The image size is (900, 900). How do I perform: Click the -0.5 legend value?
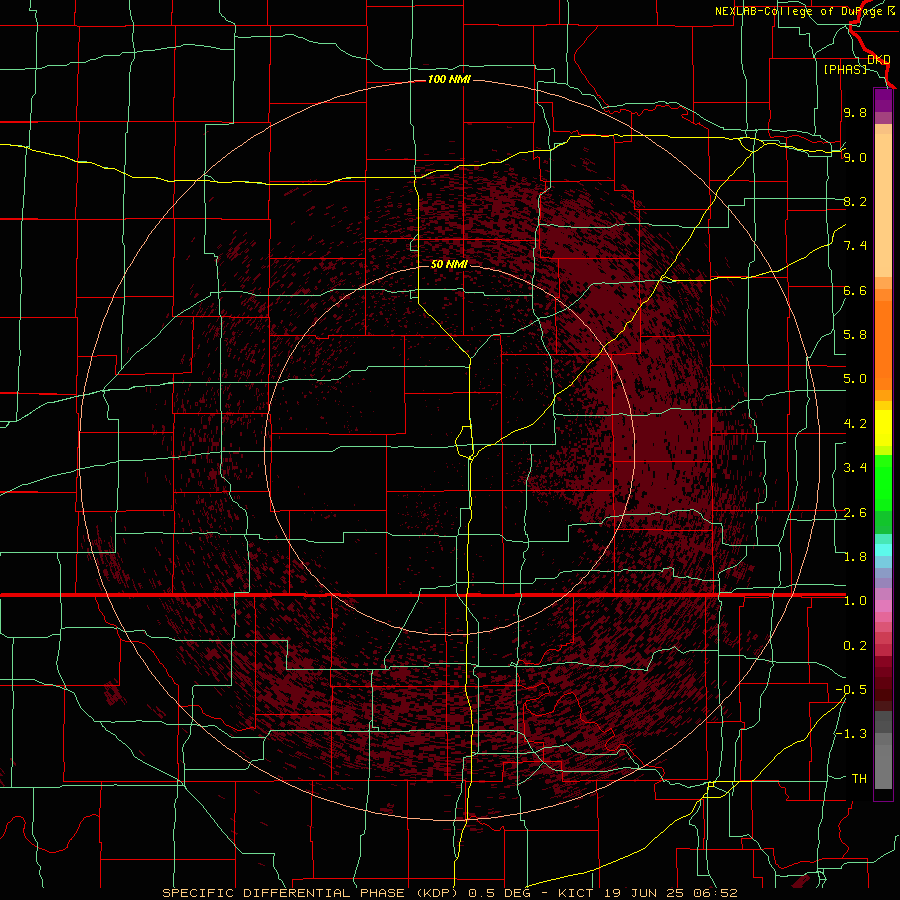coord(851,690)
